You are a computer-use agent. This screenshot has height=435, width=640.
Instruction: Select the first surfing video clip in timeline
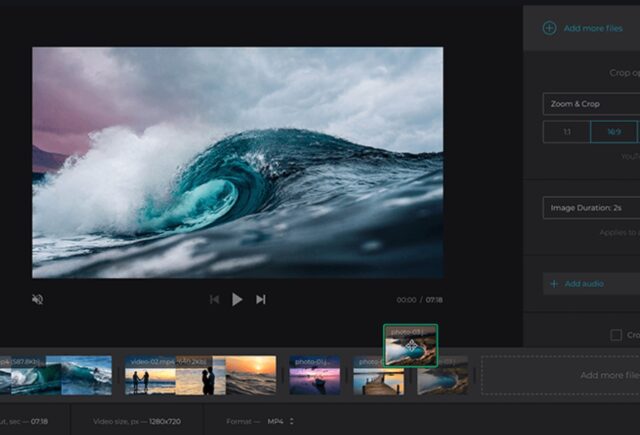56,375
